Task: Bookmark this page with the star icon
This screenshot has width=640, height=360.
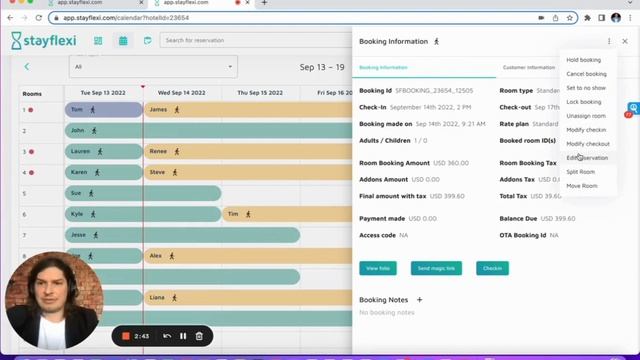Action: tap(569, 18)
